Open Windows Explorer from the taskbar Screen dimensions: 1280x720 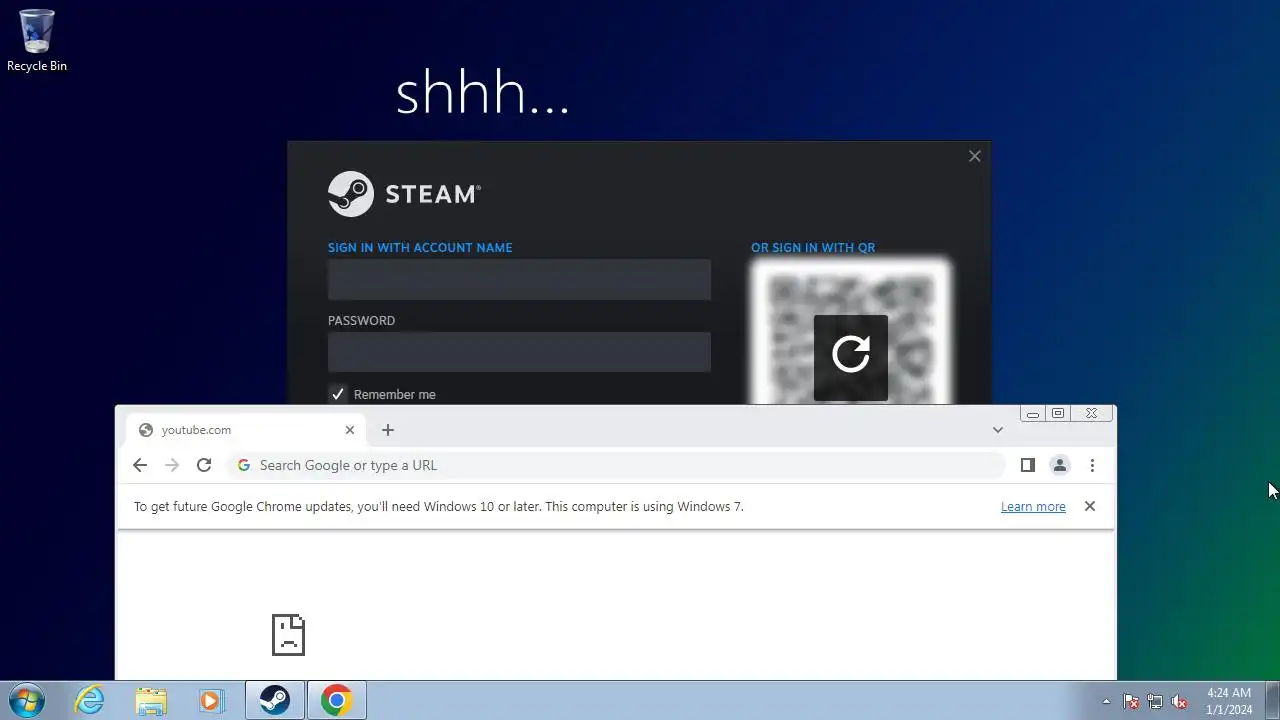151,700
